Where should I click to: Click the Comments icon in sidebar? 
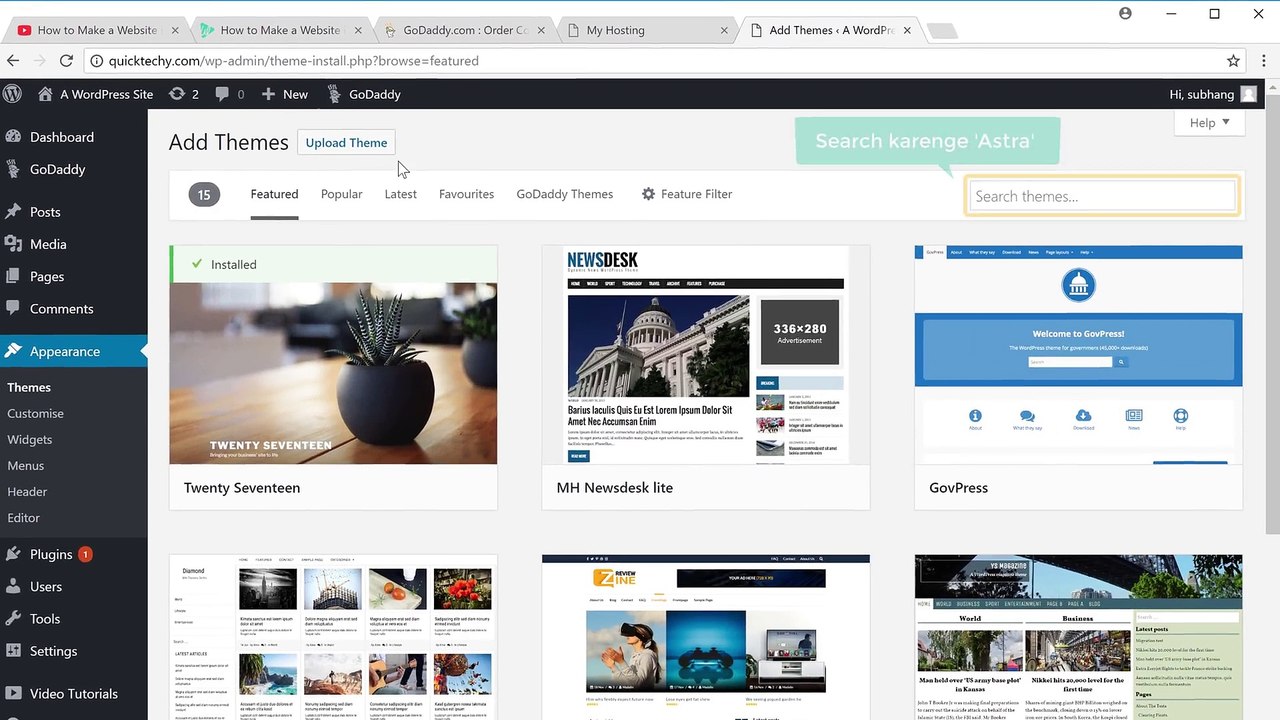[13, 308]
